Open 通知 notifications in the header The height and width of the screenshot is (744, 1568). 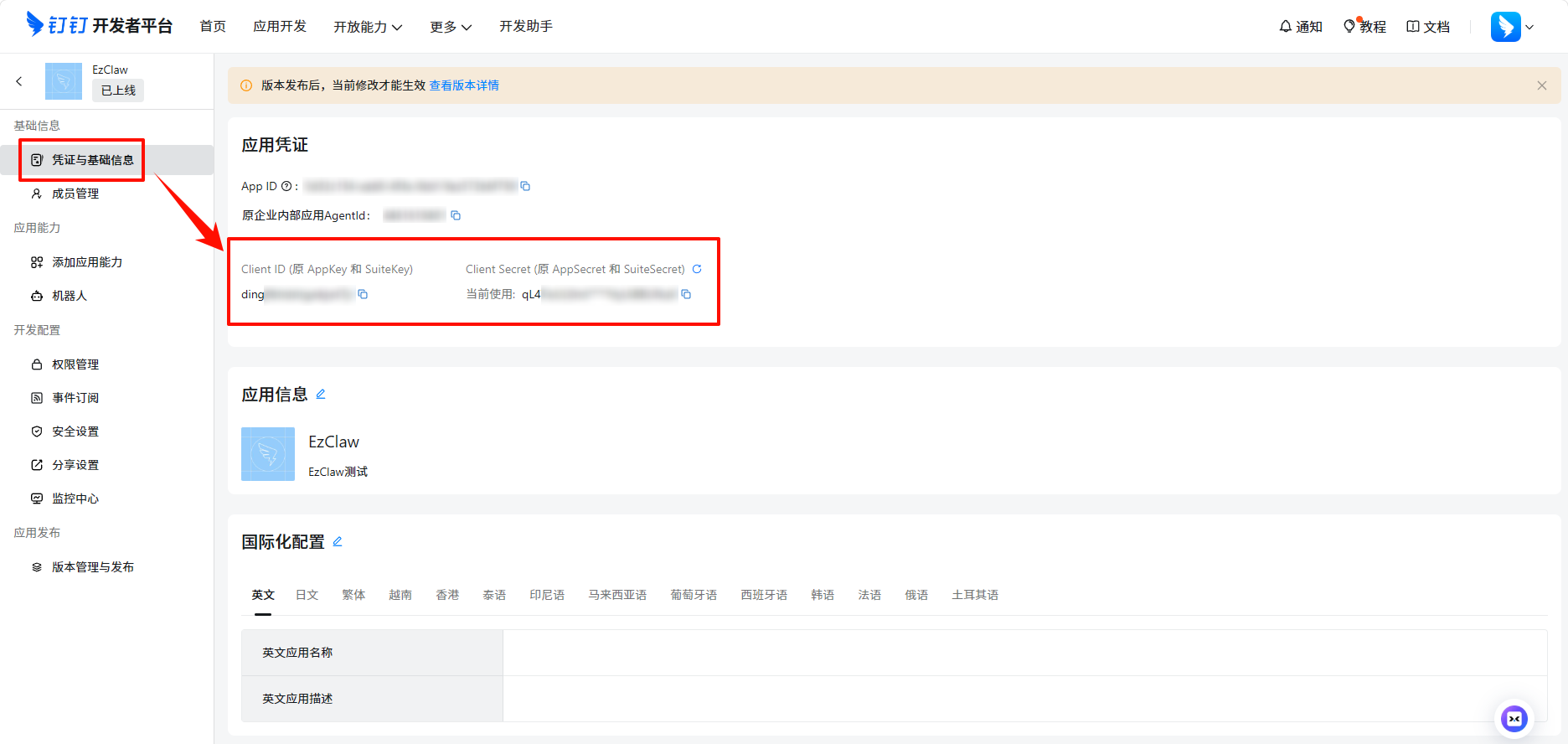[1301, 27]
